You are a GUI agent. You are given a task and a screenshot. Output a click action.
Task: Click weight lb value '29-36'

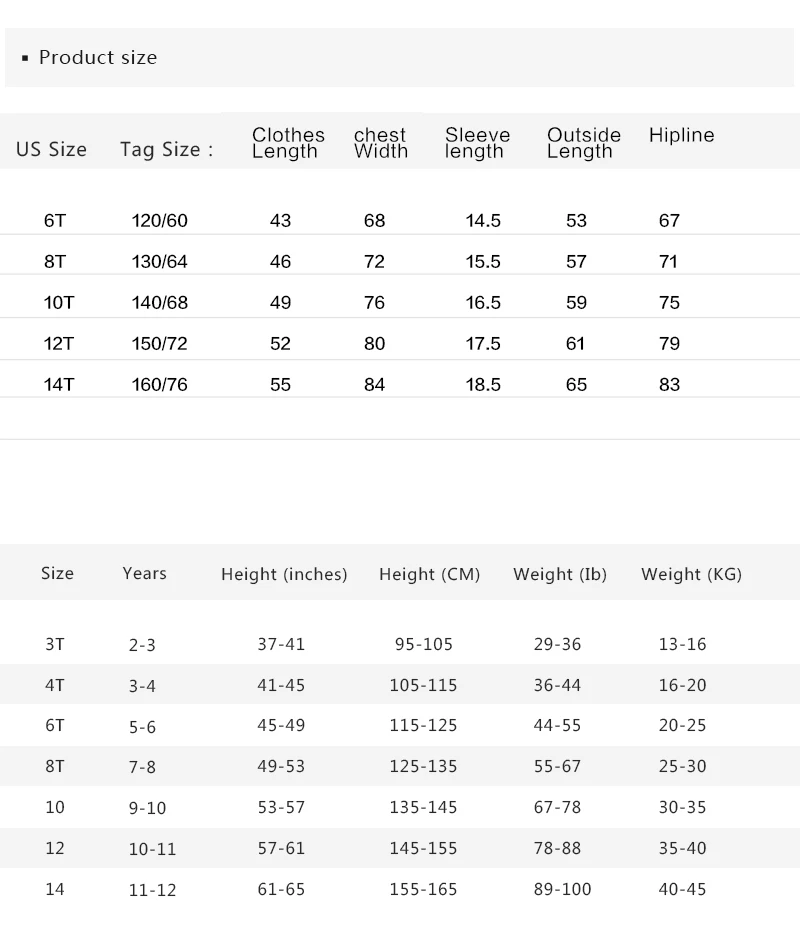tap(557, 644)
